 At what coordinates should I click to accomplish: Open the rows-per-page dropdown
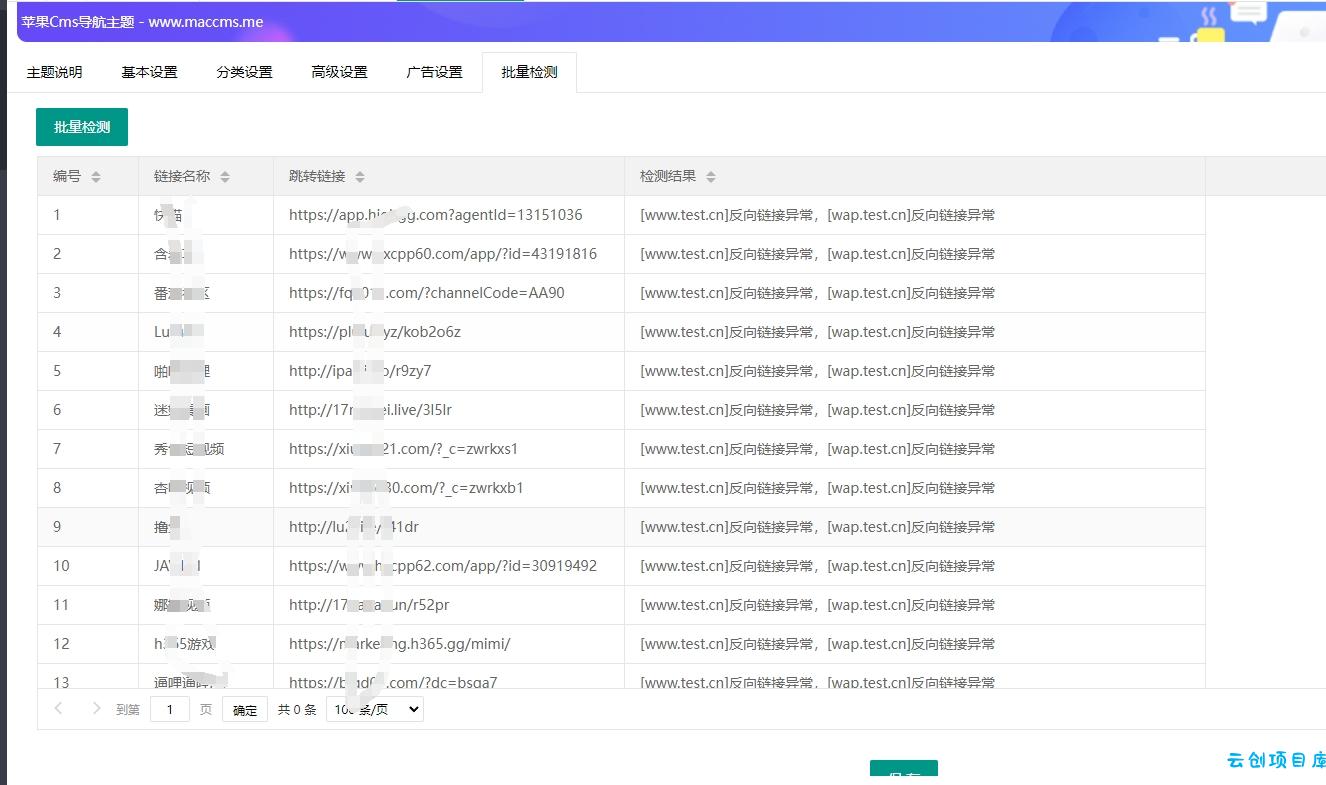375,710
